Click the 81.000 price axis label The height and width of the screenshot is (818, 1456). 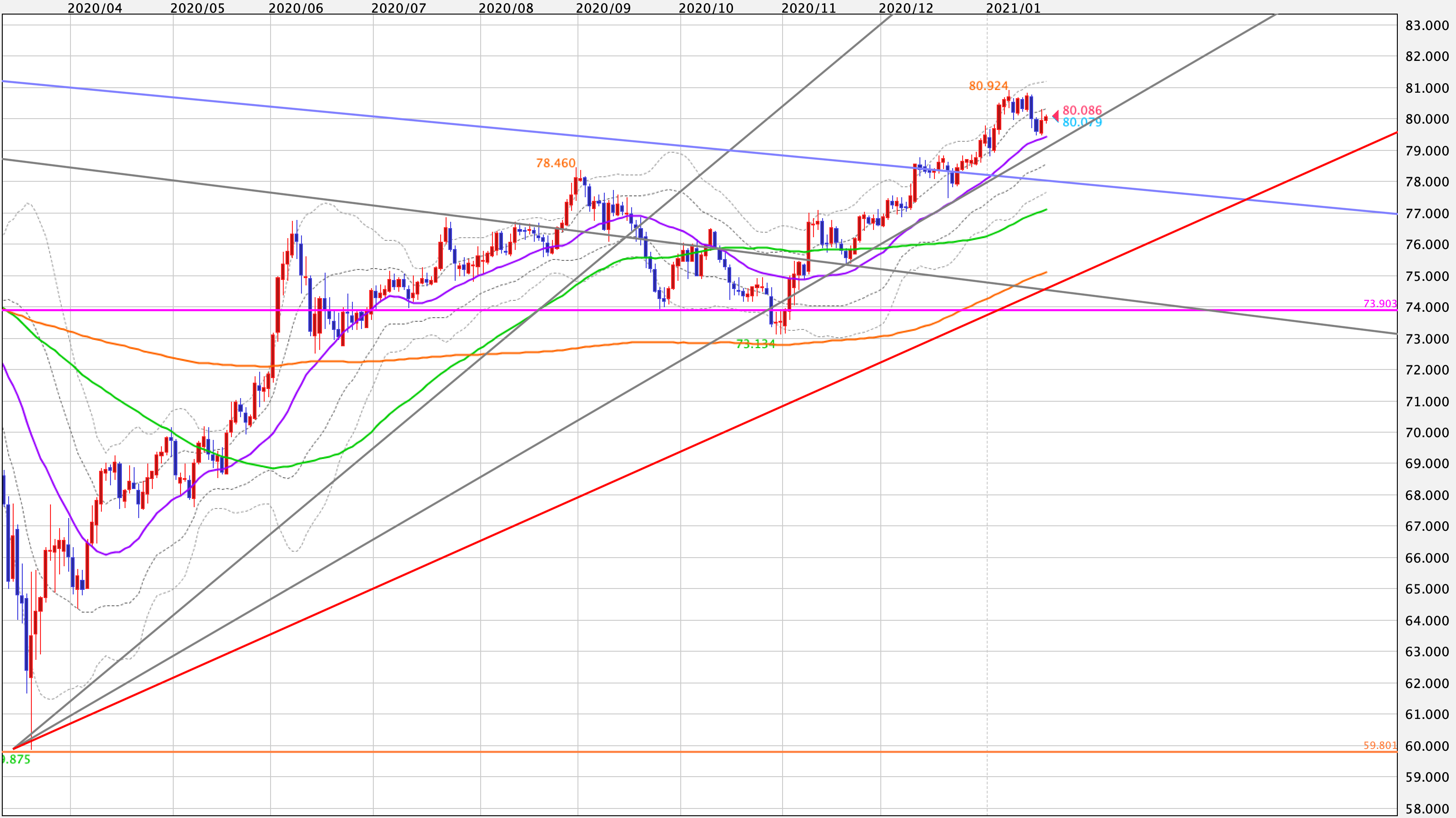(x=1427, y=88)
